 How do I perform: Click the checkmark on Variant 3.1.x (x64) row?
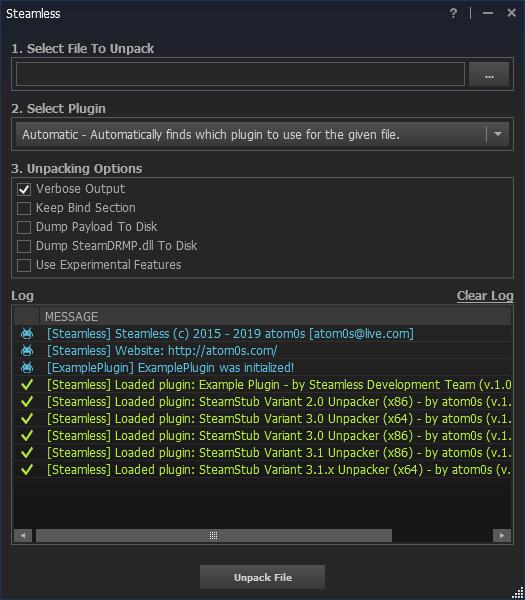(x=27, y=470)
